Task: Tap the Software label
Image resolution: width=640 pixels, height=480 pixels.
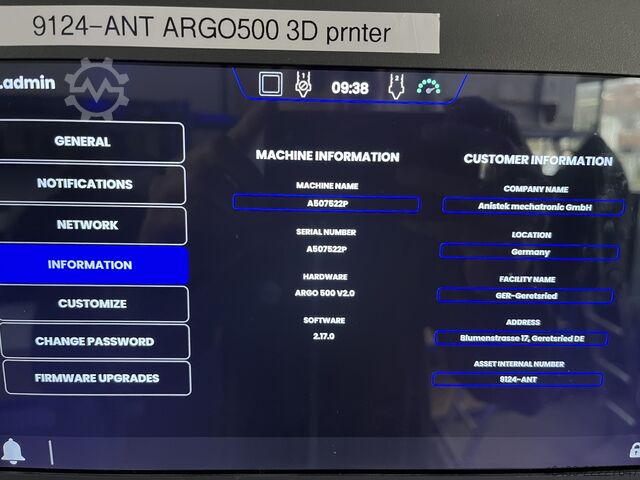Action: pos(324,320)
